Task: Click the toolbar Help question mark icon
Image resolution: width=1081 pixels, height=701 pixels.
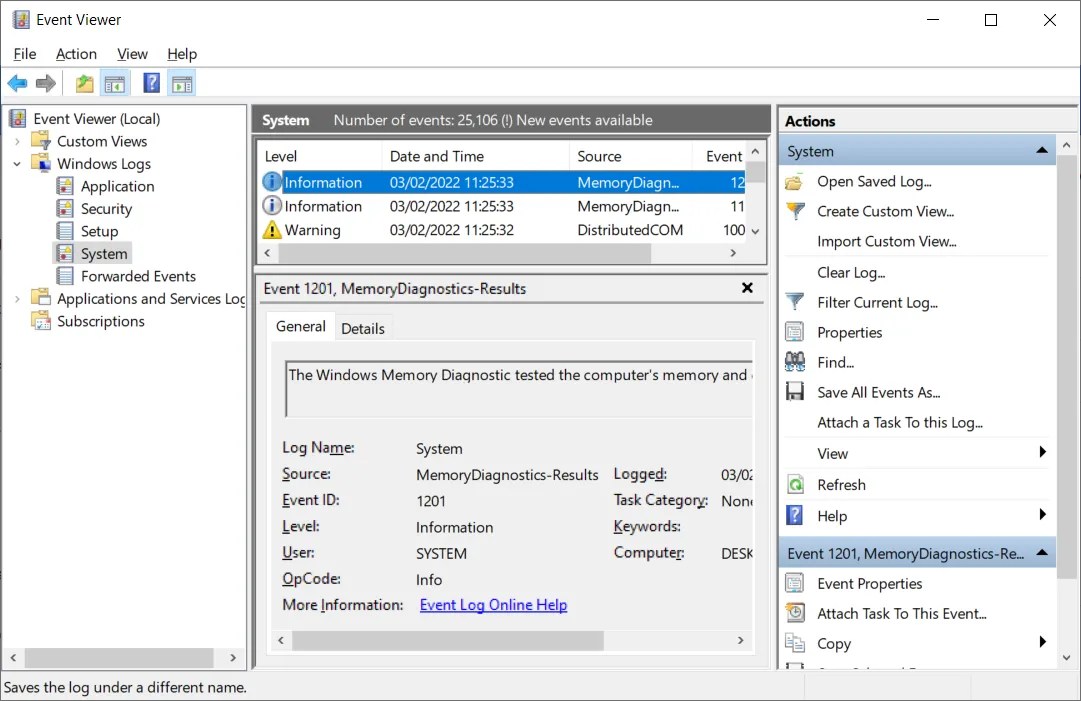Action: pos(151,83)
